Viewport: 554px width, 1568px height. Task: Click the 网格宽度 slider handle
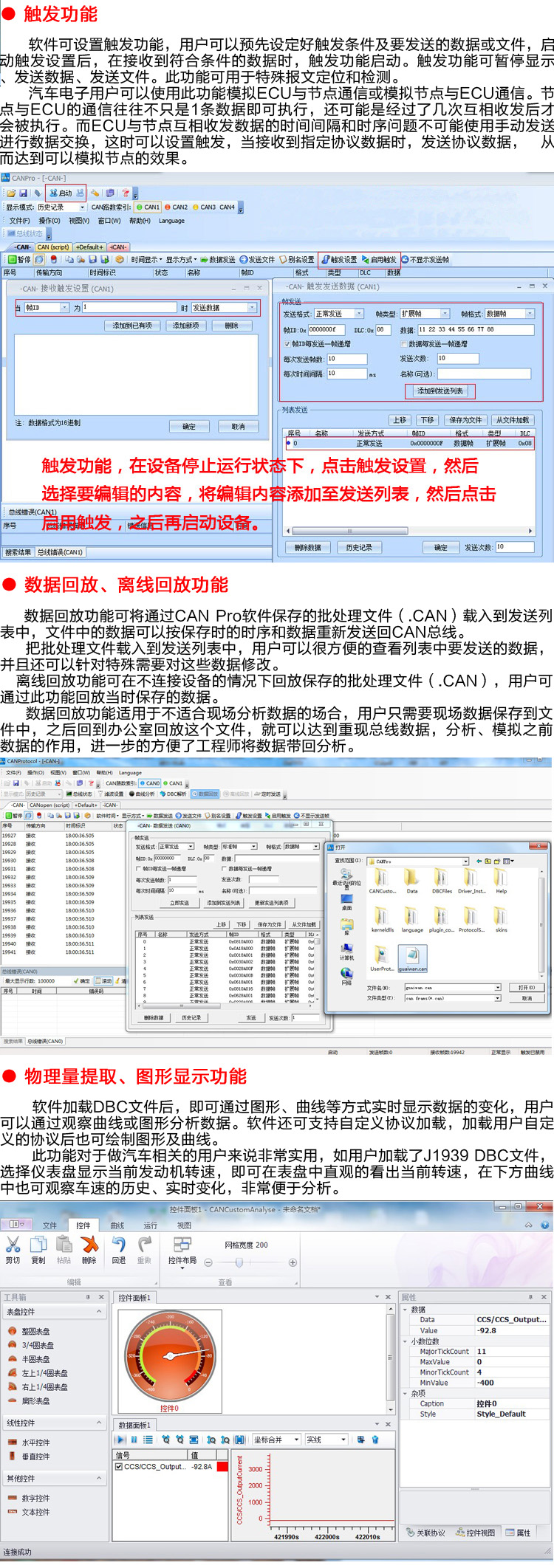239,1262
